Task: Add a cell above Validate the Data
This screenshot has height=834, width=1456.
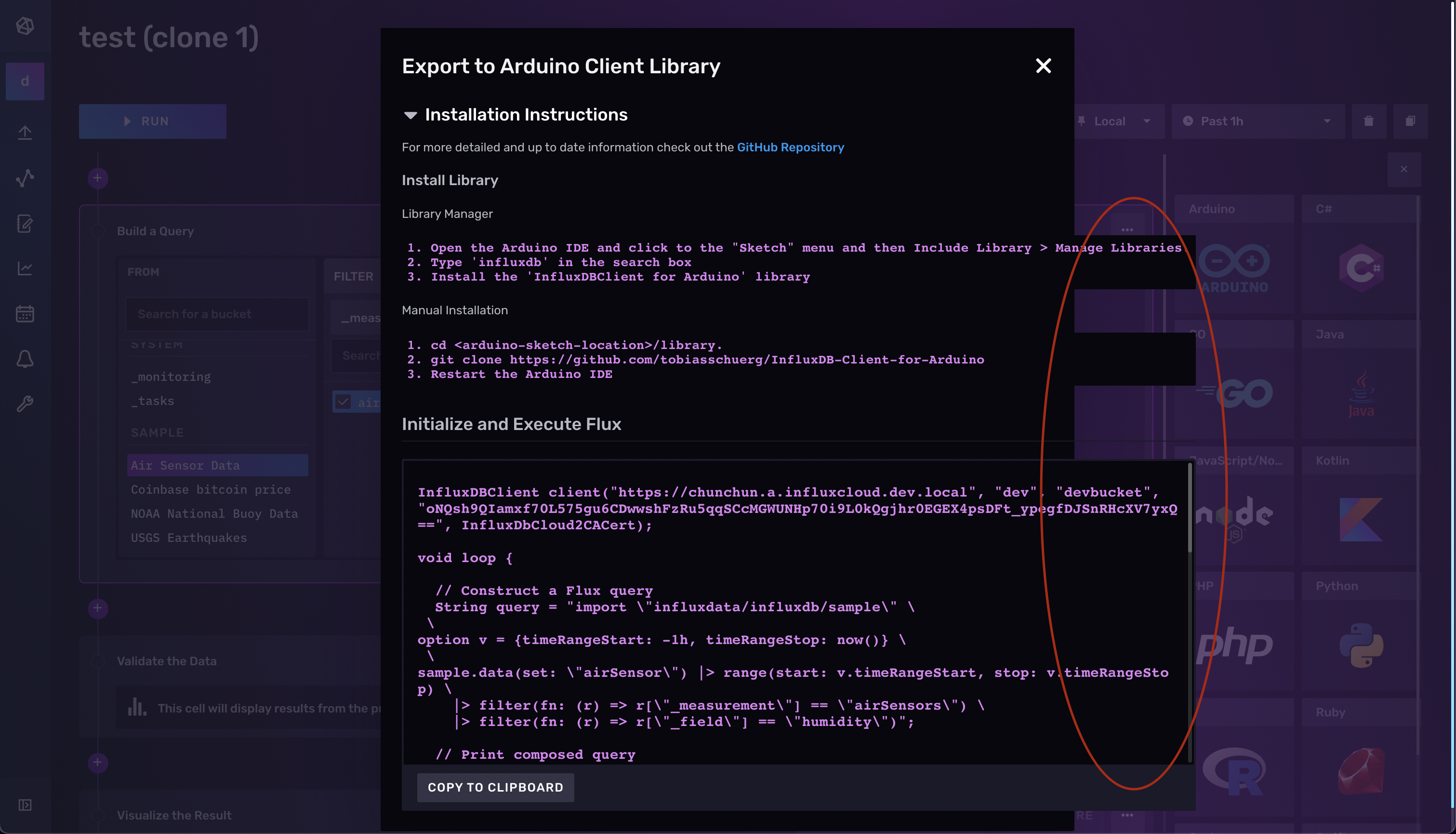Action: click(x=98, y=608)
